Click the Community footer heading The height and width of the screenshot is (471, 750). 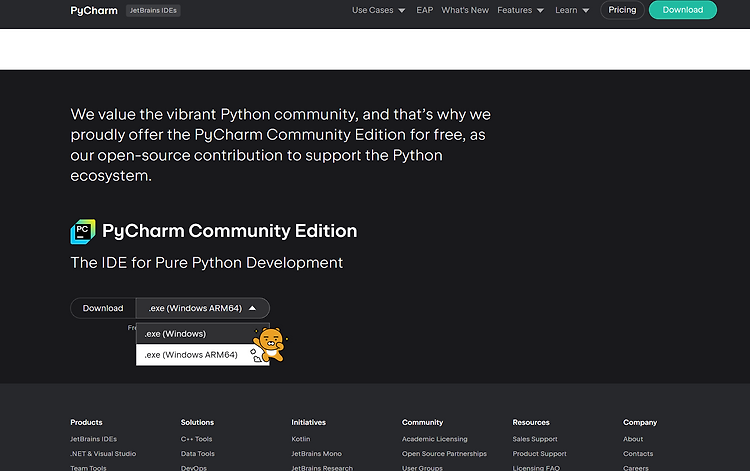422,422
